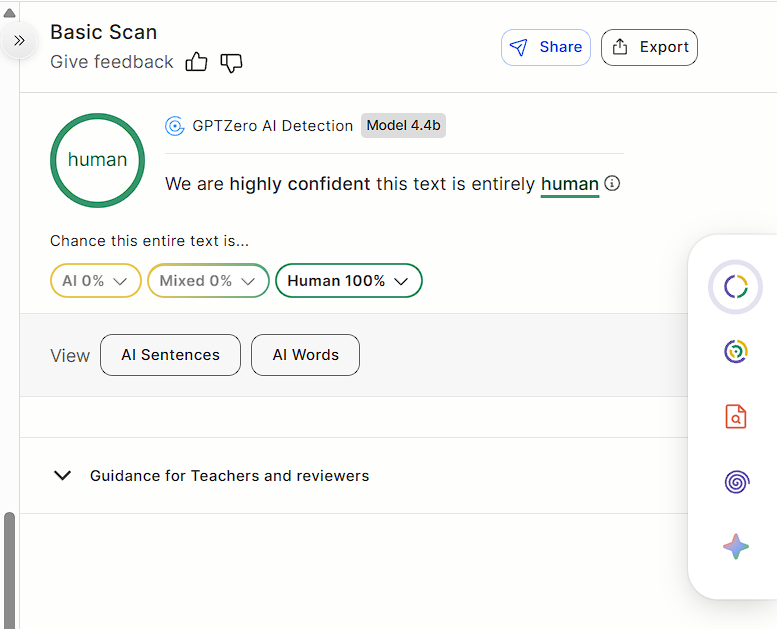The height and width of the screenshot is (629, 777).
Task: Click the info icon next to human
Action: tap(613, 184)
